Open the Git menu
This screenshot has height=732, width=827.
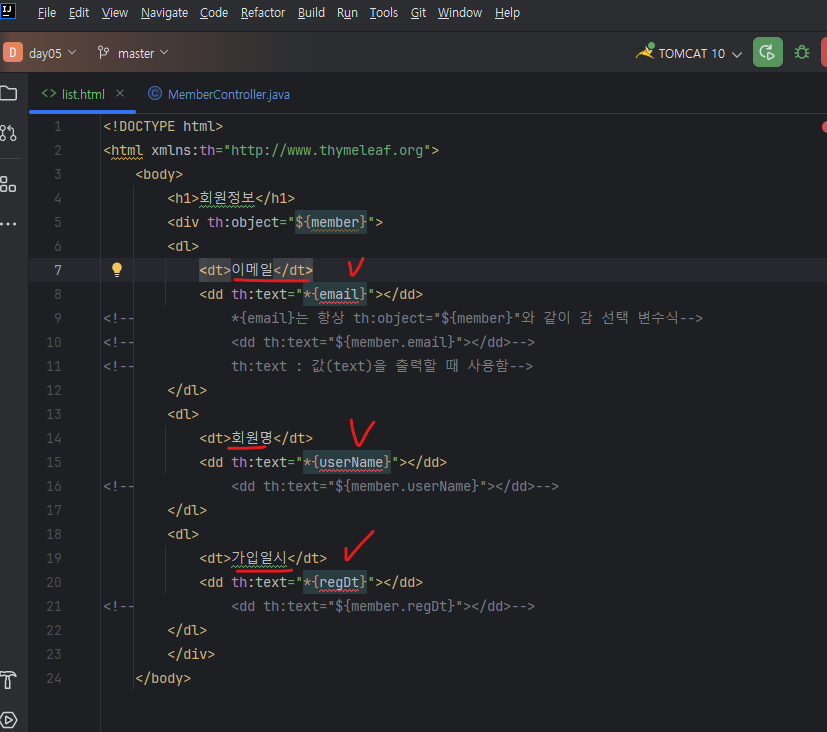[418, 13]
